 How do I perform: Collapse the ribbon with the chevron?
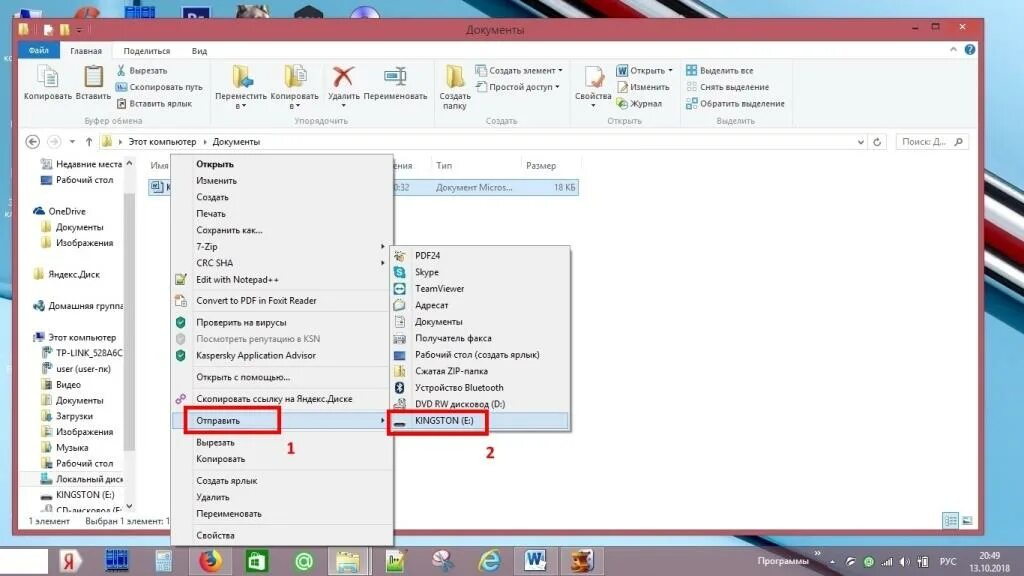tap(953, 50)
